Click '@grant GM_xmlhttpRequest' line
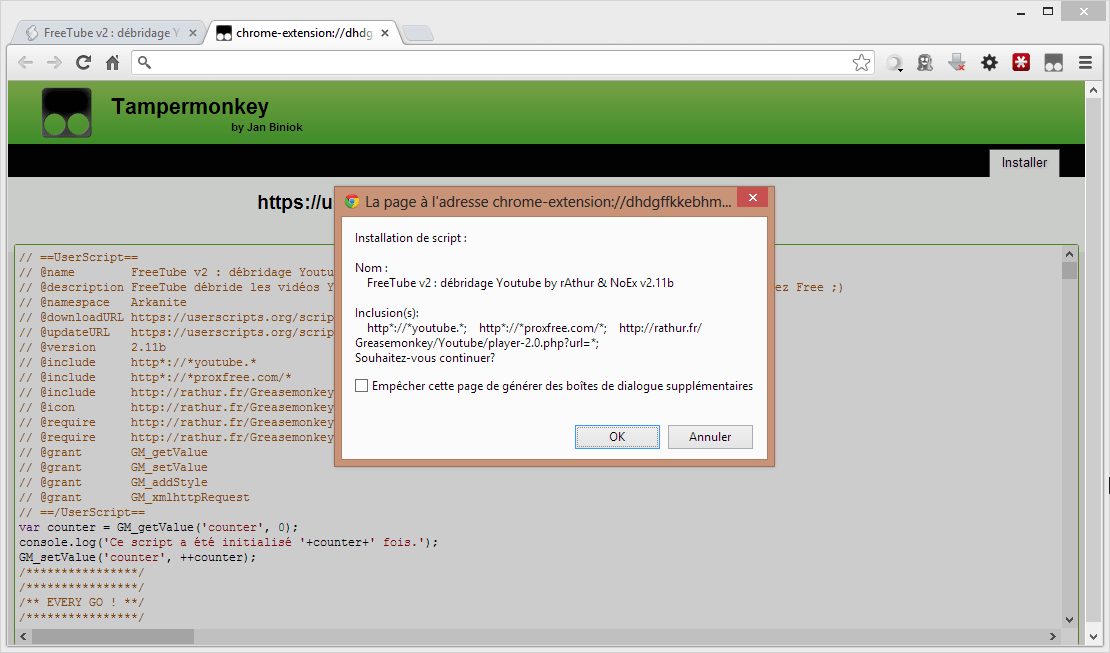The image size is (1110, 653). (135, 497)
